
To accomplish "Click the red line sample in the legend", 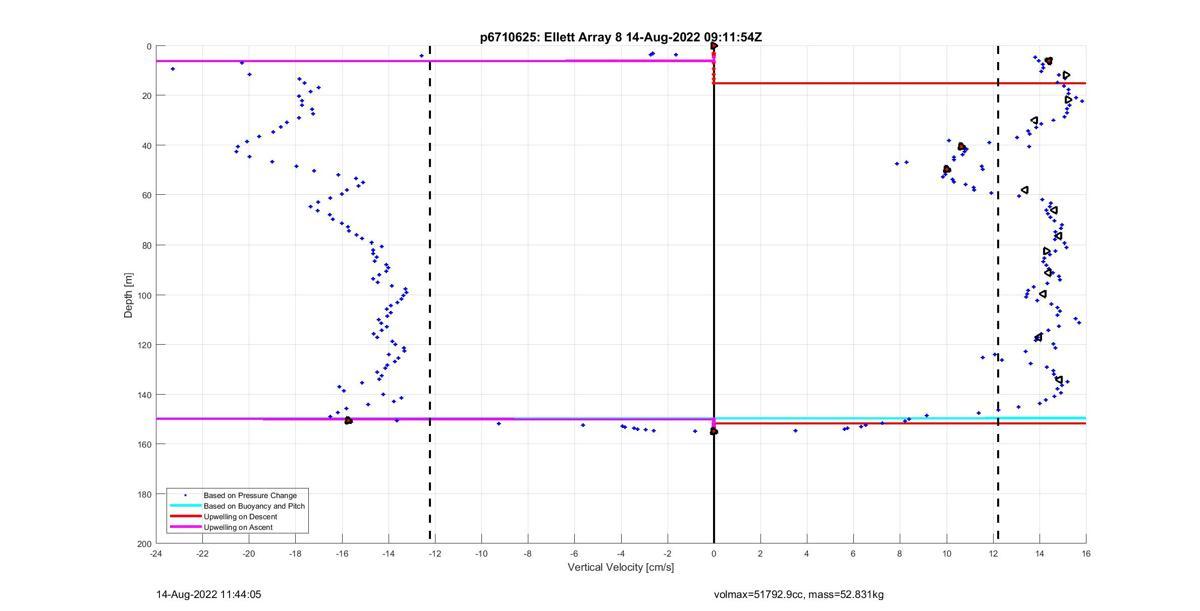I will point(185,516).
